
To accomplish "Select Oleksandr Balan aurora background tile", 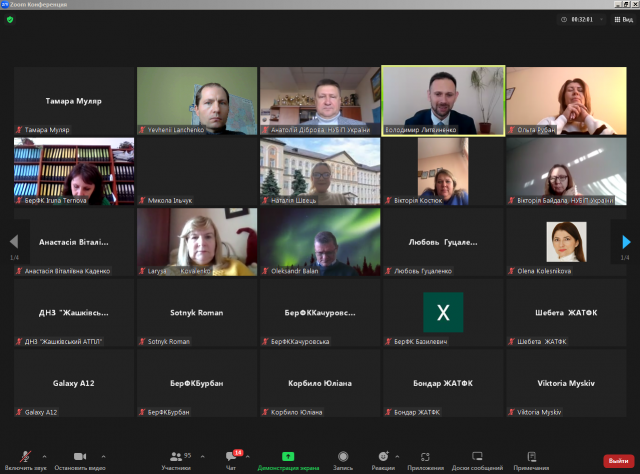I will (x=320, y=242).
